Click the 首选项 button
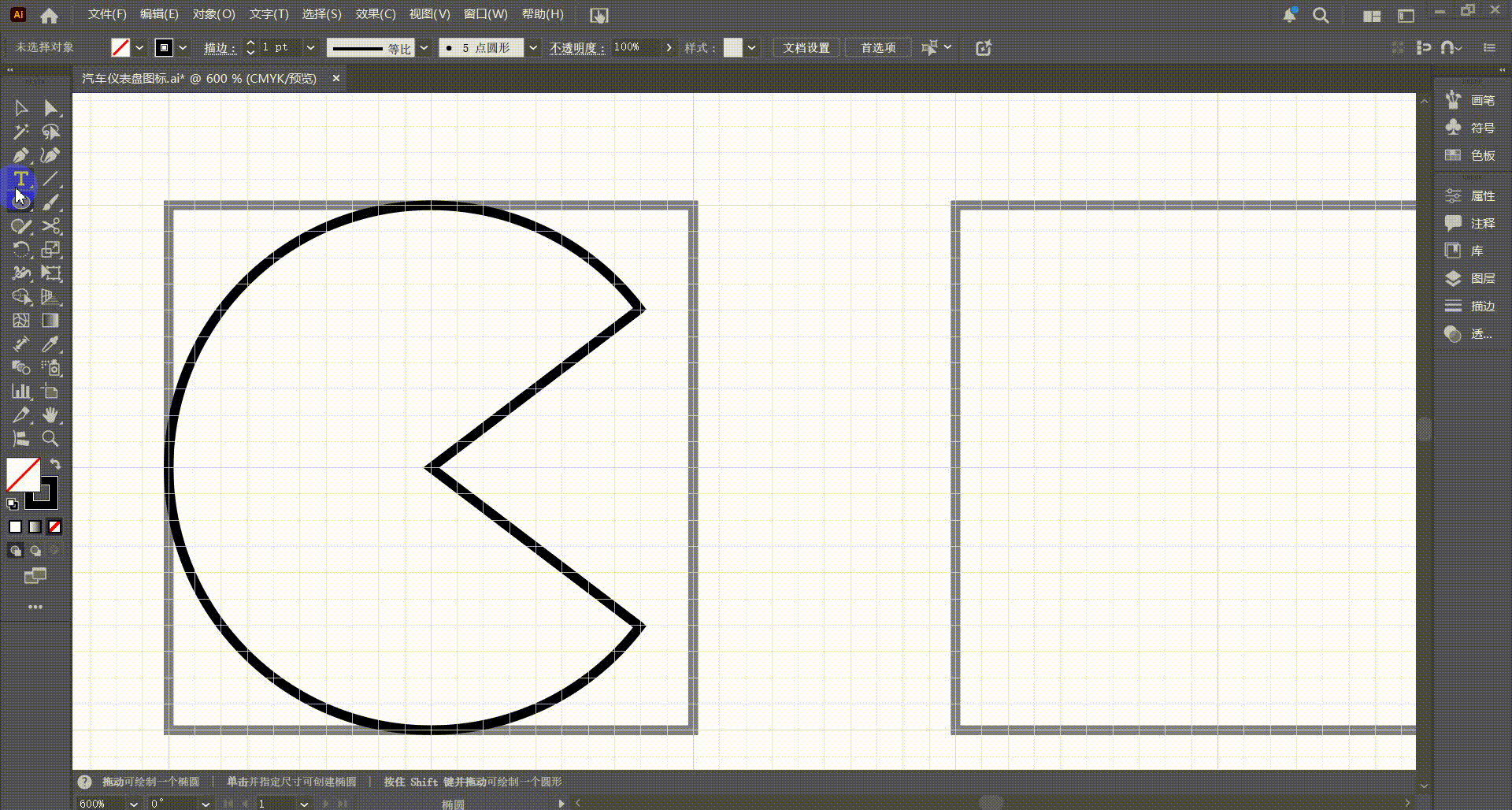Screen dimensions: 1512x810 pos(878,47)
